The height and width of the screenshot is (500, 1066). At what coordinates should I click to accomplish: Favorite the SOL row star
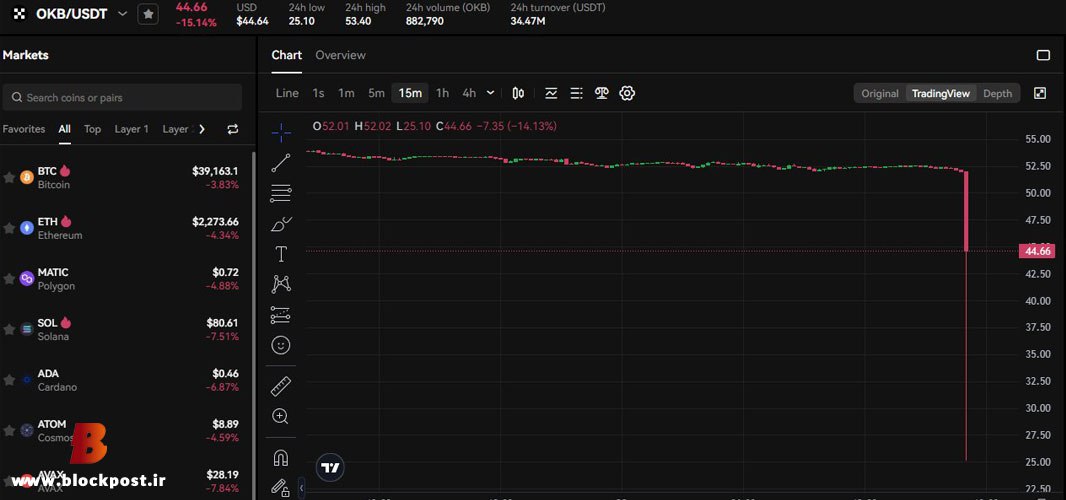pos(9,329)
